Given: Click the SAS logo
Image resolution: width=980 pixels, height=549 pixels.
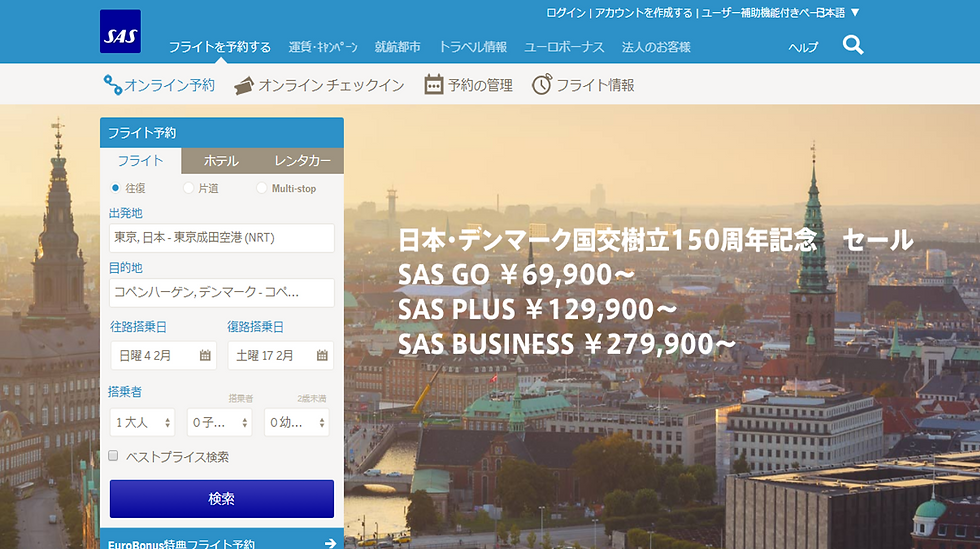Looking at the screenshot, I should [x=120, y=31].
